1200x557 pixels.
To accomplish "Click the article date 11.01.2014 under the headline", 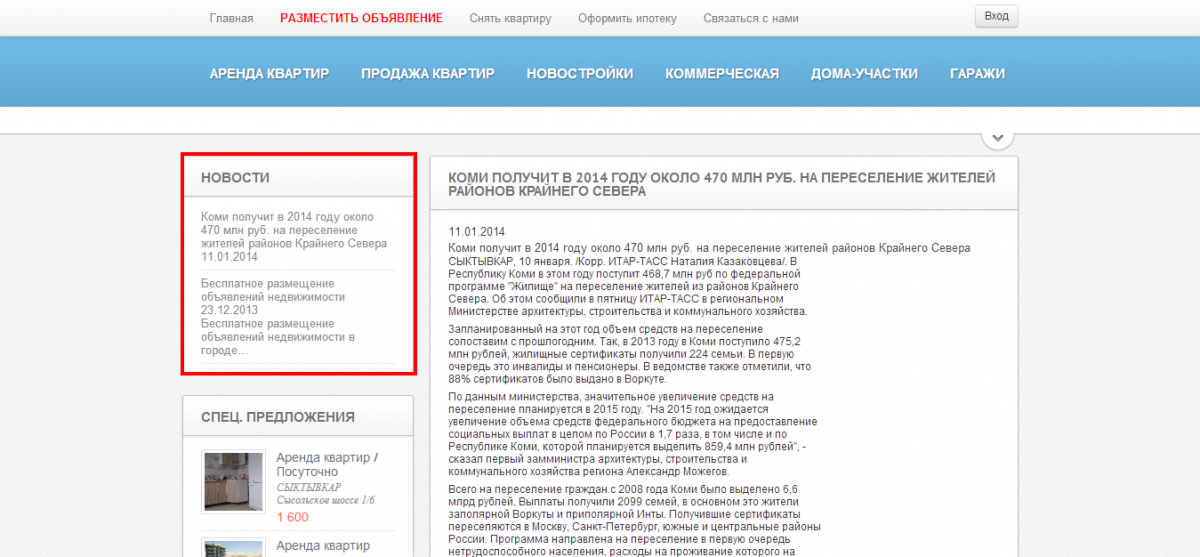I will [477, 232].
